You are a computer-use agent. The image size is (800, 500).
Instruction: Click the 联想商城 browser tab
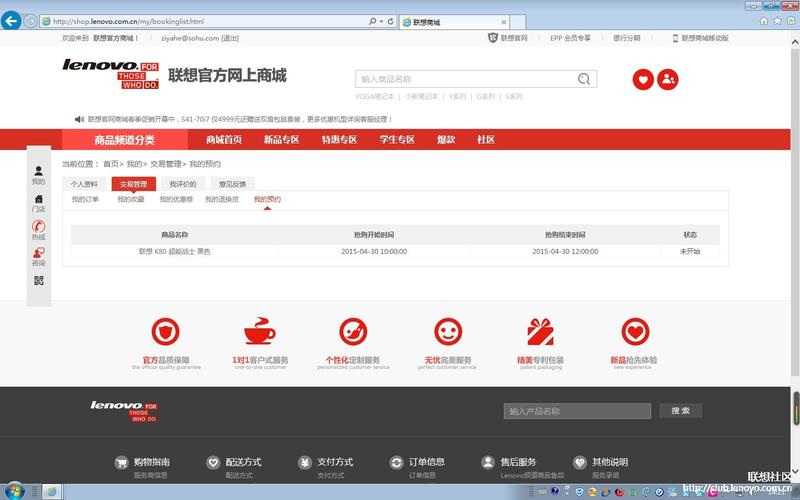(454, 22)
